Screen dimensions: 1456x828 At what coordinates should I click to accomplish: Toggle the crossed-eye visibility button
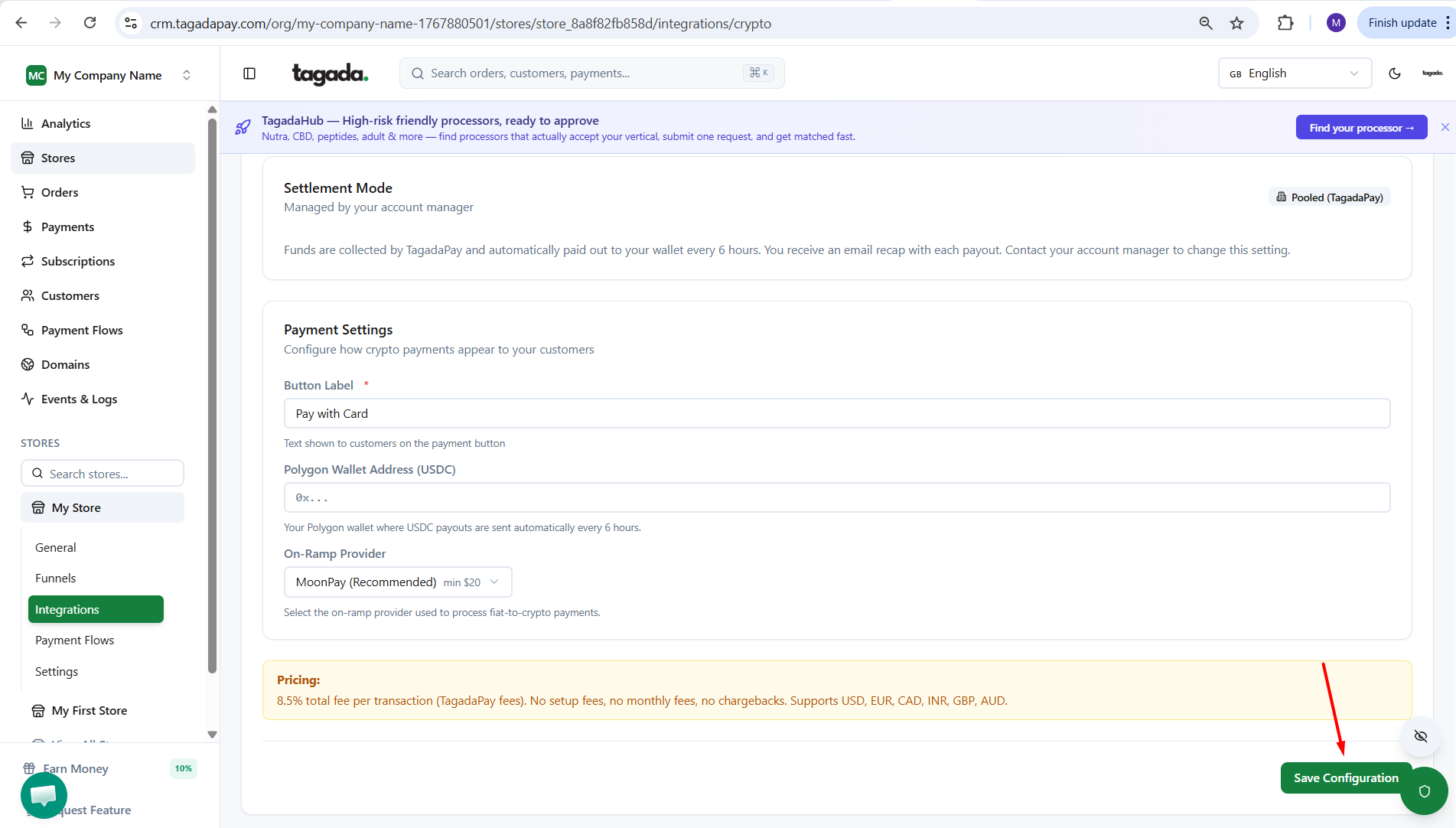pyautogui.click(x=1421, y=736)
